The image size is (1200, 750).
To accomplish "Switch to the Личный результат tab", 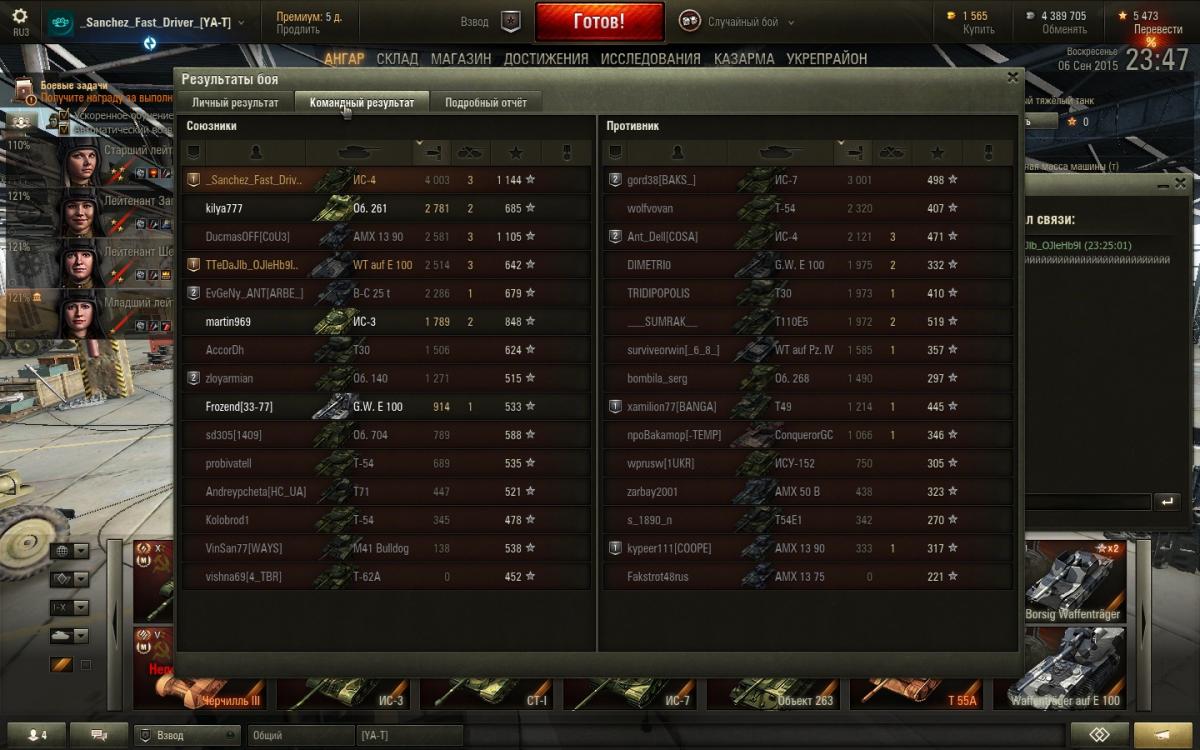I will coord(236,102).
